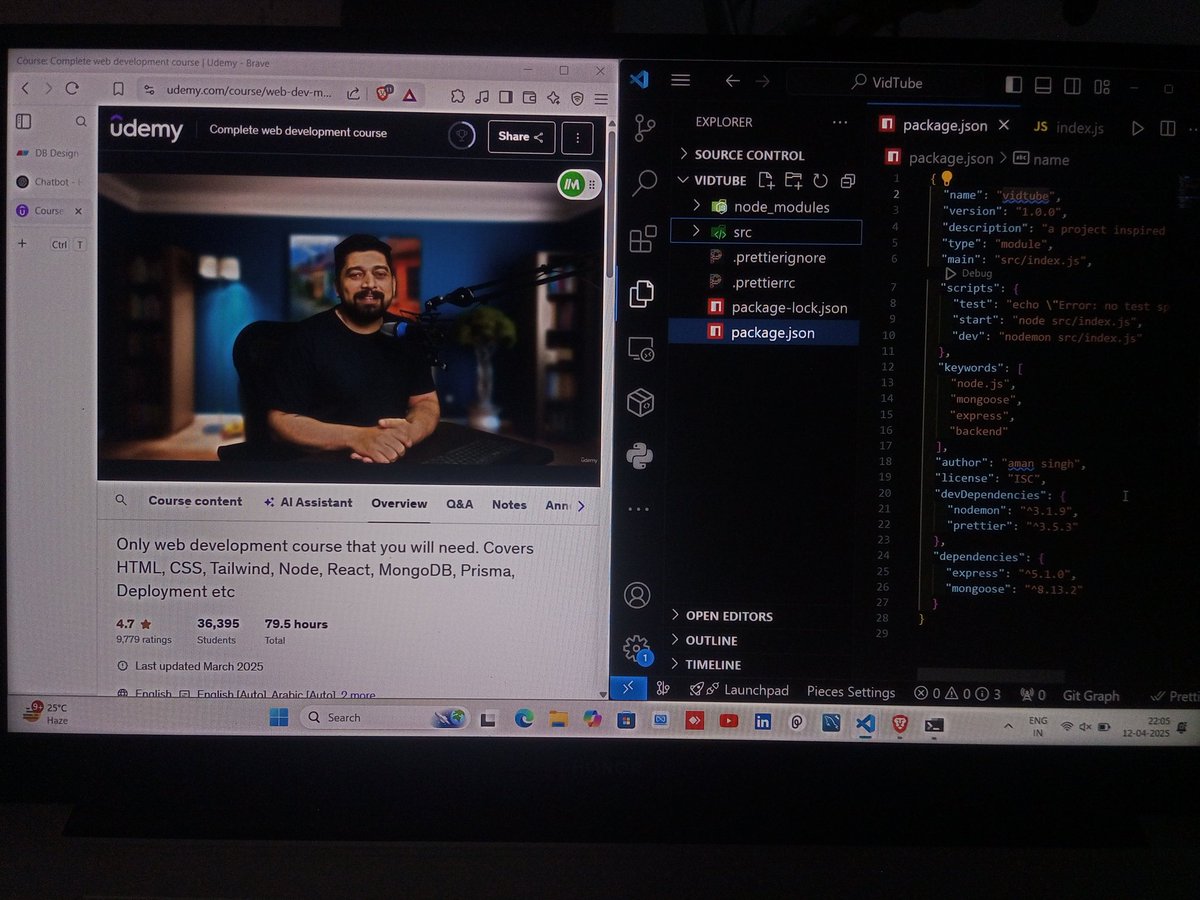Open Brave extensions puzzle icon
The width and height of the screenshot is (1200, 900).
click(x=458, y=96)
